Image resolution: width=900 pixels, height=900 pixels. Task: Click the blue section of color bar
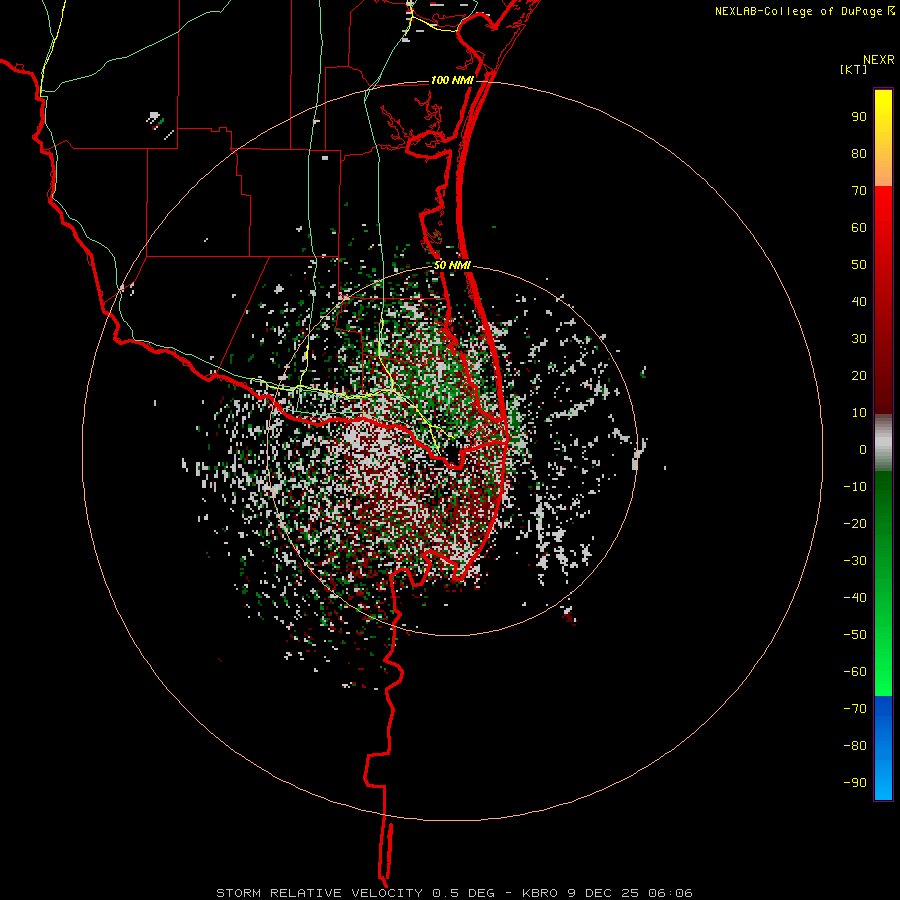point(883,748)
